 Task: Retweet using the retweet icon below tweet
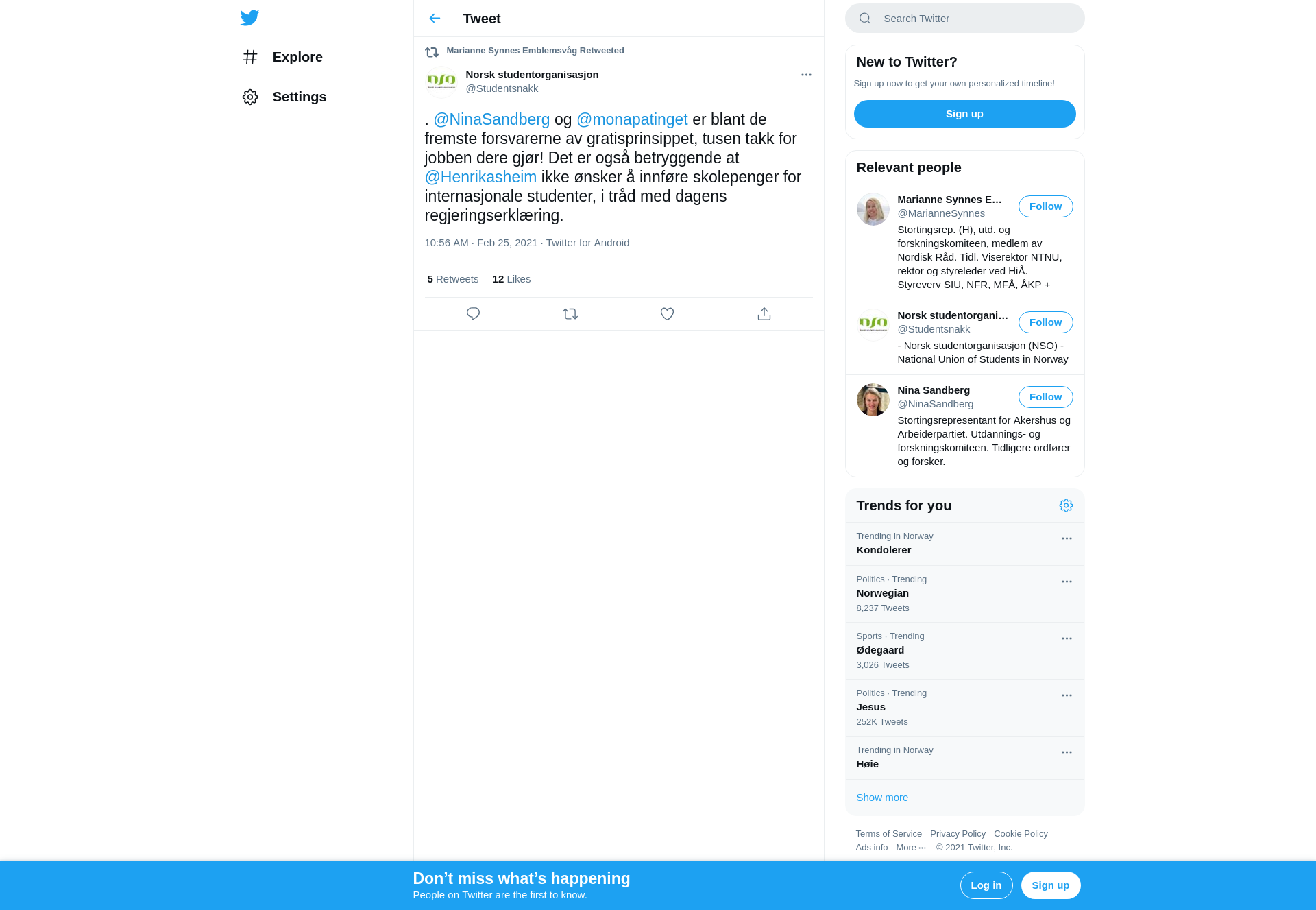click(x=570, y=313)
